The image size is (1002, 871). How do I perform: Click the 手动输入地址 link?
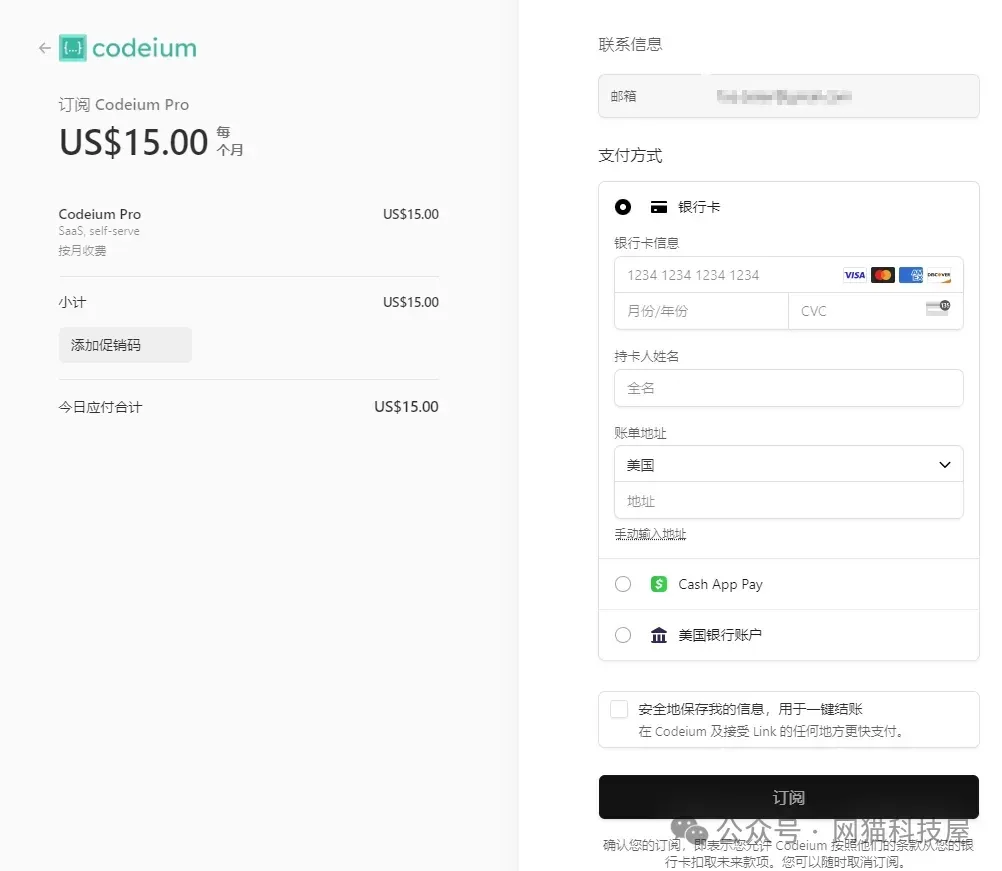(650, 534)
